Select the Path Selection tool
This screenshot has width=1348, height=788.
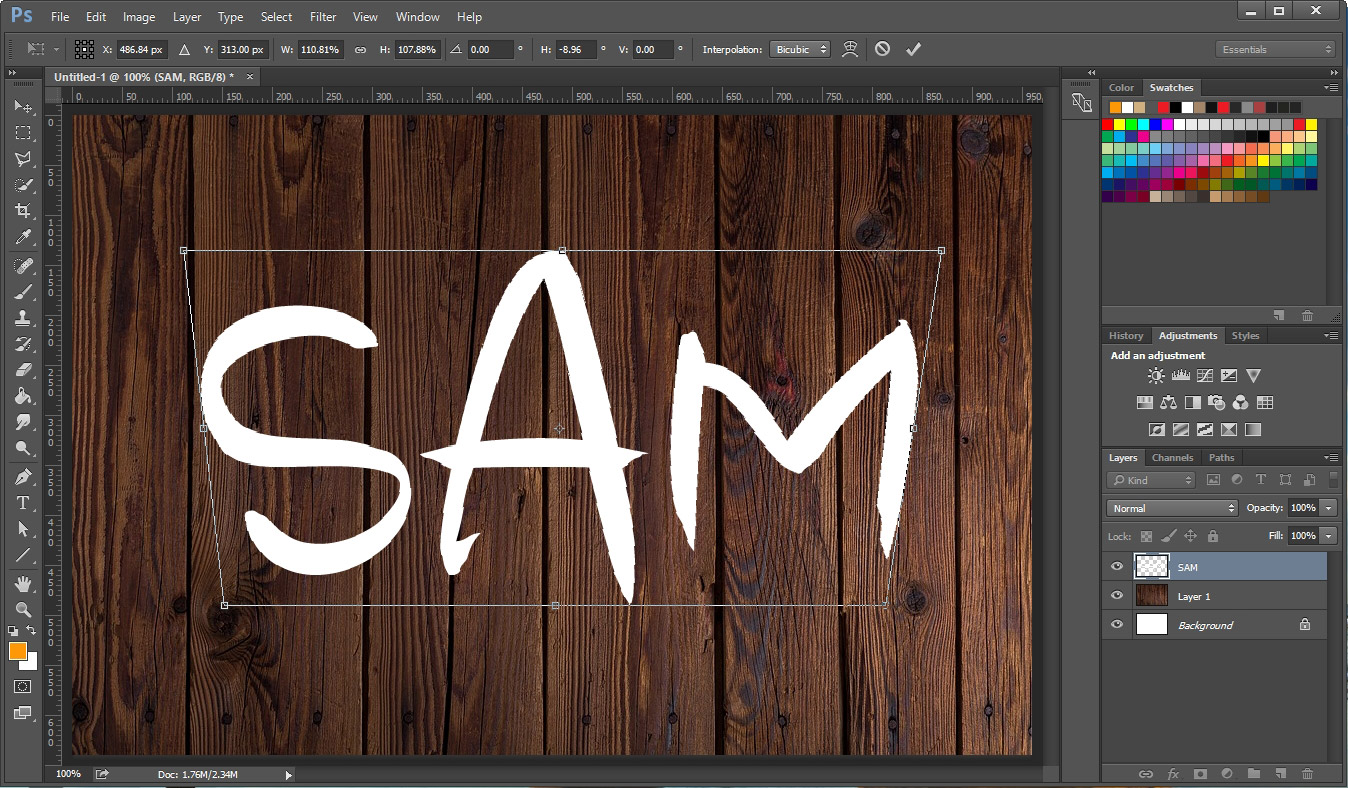[22, 529]
